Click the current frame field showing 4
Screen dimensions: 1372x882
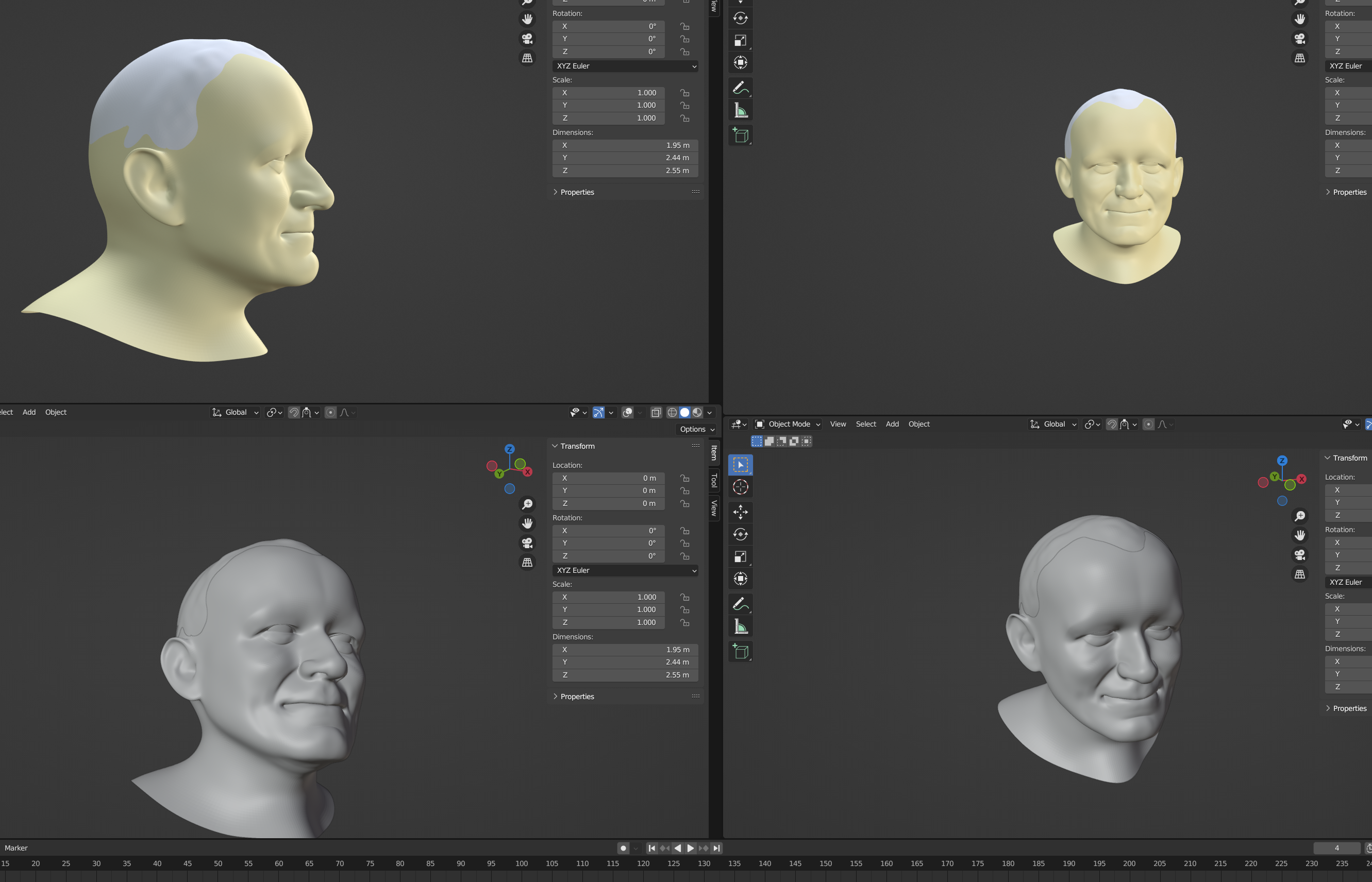pos(1336,848)
